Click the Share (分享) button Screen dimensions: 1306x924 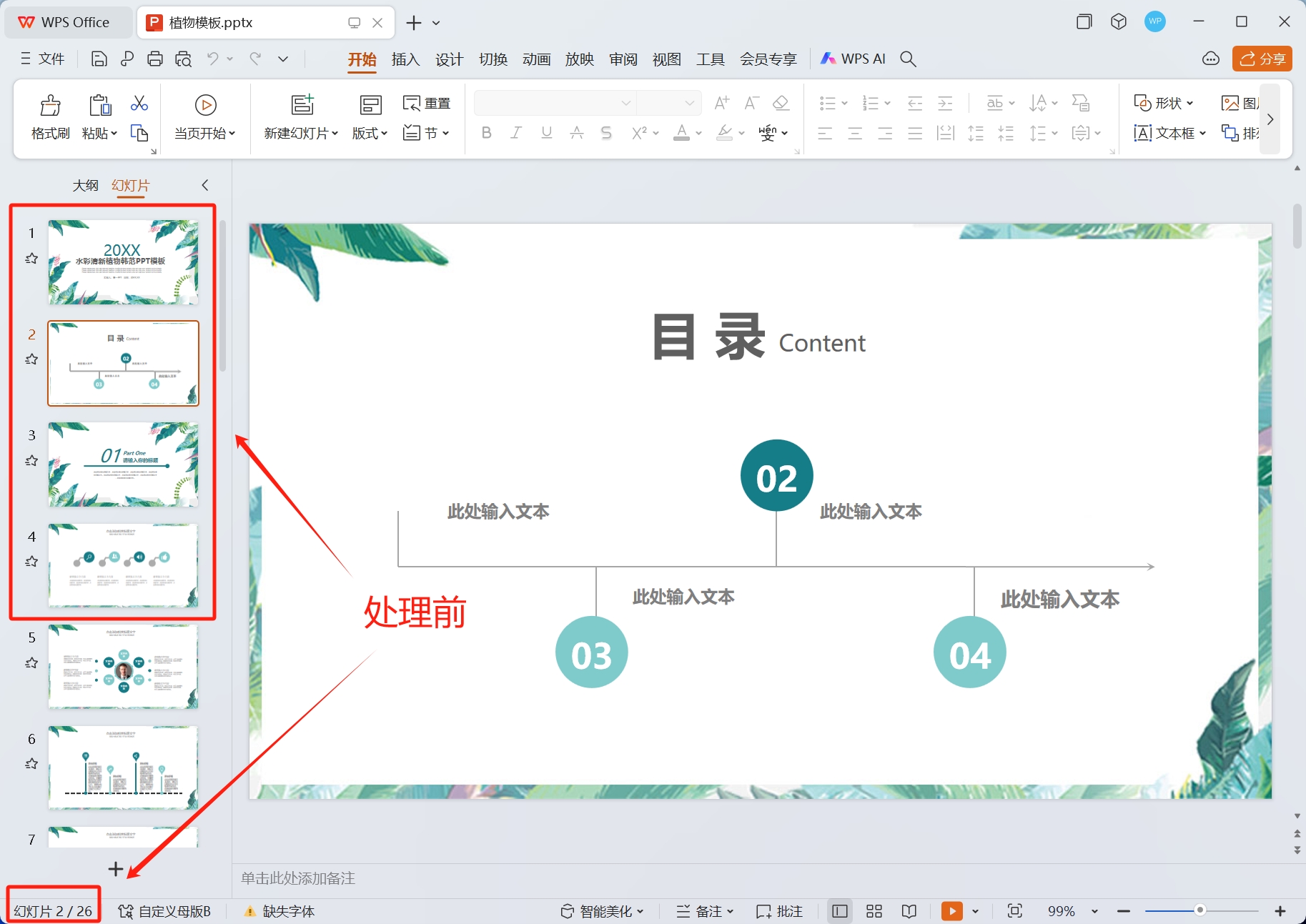(x=1262, y=59)
